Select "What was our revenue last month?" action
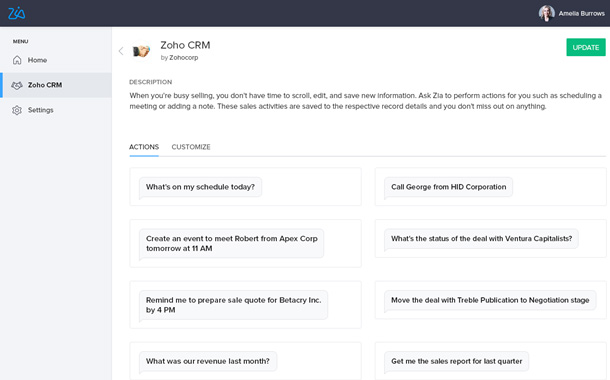This screenshot has width=610, height=380. (208, 361)
